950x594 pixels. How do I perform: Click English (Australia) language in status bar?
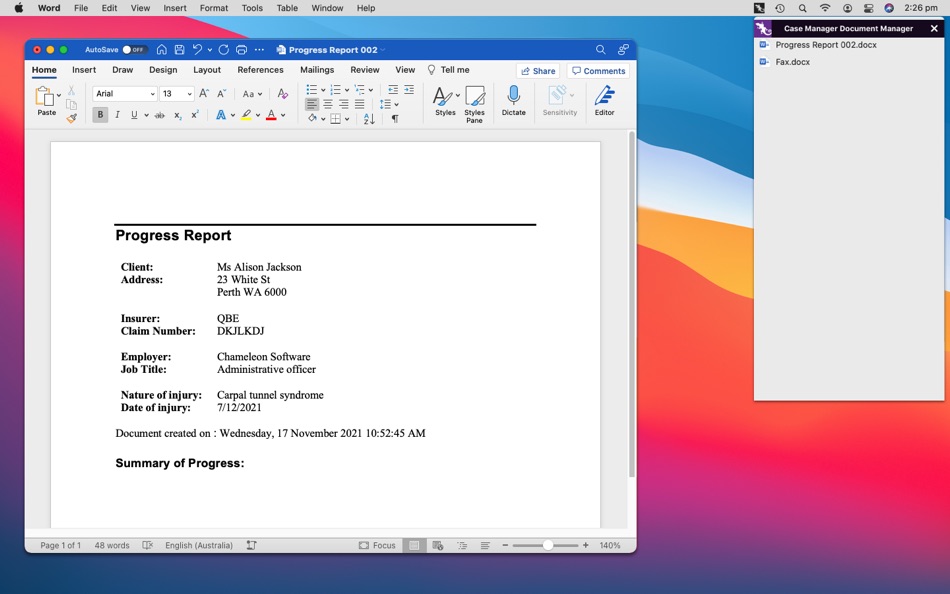[x=199, y=546]
